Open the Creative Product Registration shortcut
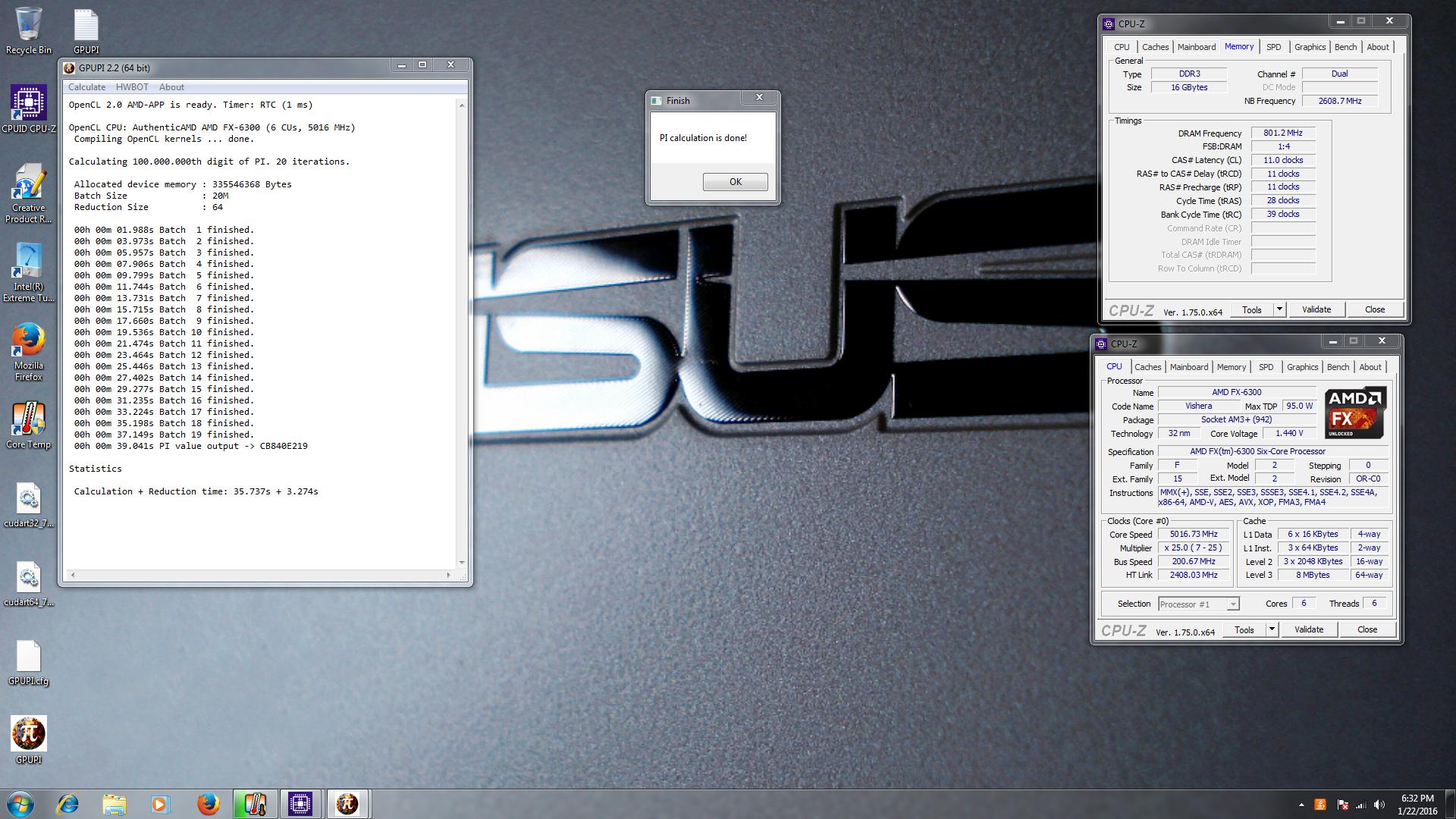This screenshot has width=1456, height=819. click(x=29, y=193)
